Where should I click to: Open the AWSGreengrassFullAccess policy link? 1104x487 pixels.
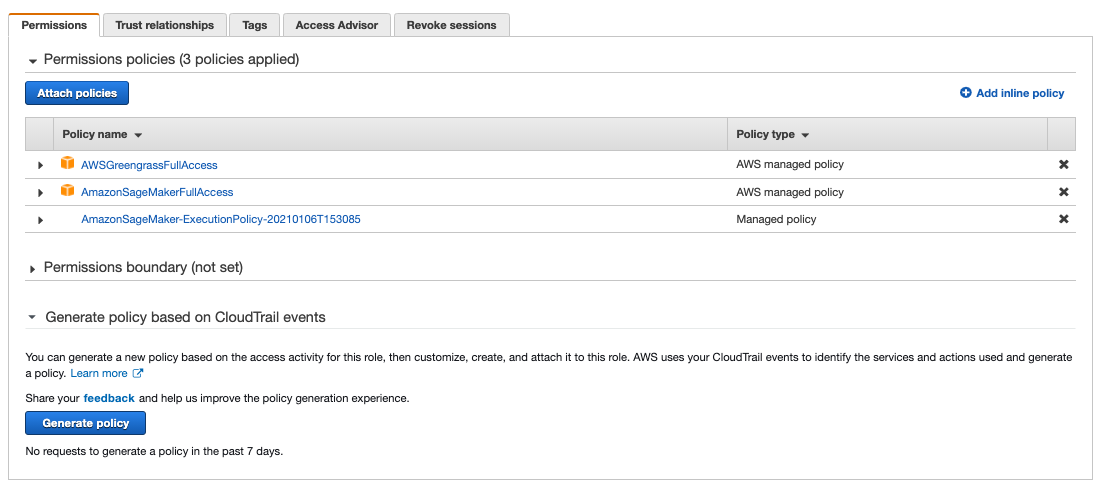(149, 165)
